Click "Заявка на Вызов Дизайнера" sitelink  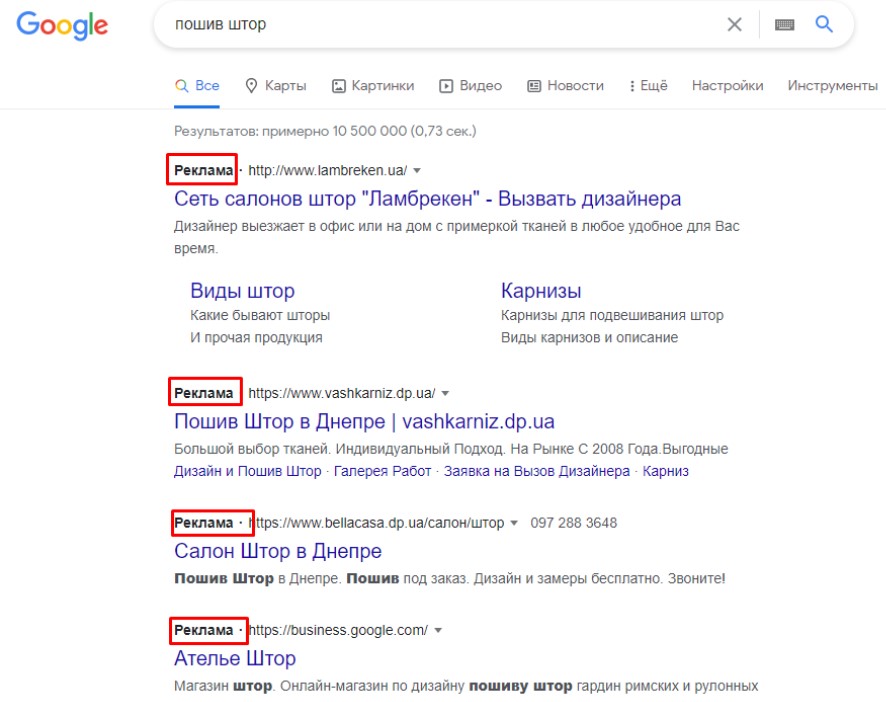[x=537, y=471]
